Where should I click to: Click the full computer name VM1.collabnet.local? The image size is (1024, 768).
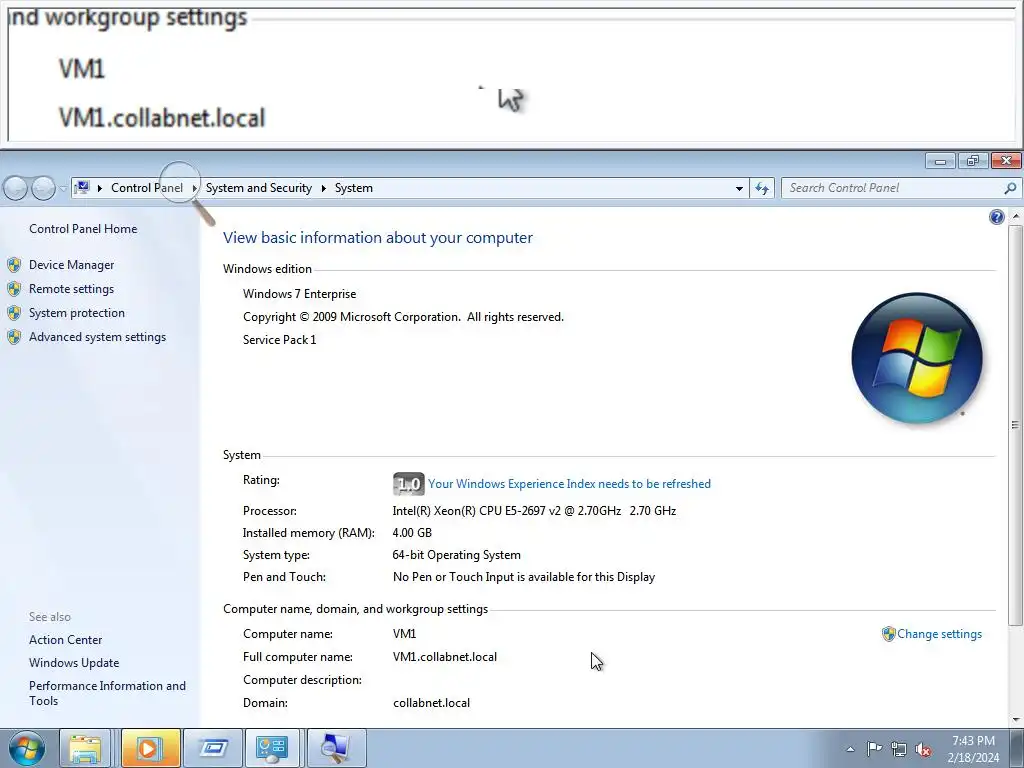pyautogui.click(x=445, y=657)
